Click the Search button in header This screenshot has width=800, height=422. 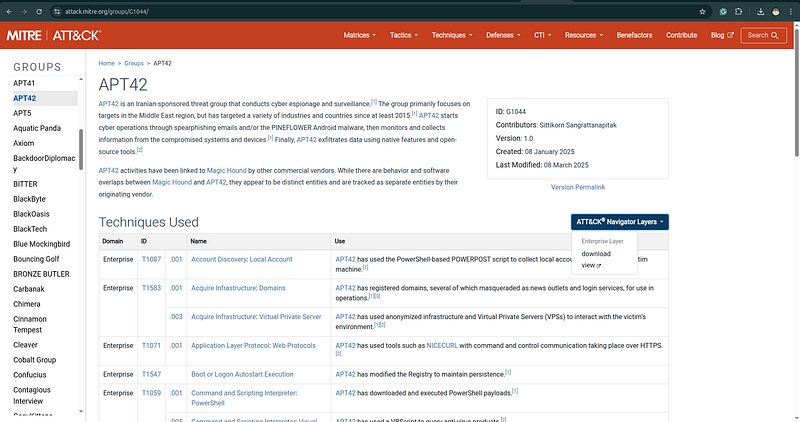(763, 35)
